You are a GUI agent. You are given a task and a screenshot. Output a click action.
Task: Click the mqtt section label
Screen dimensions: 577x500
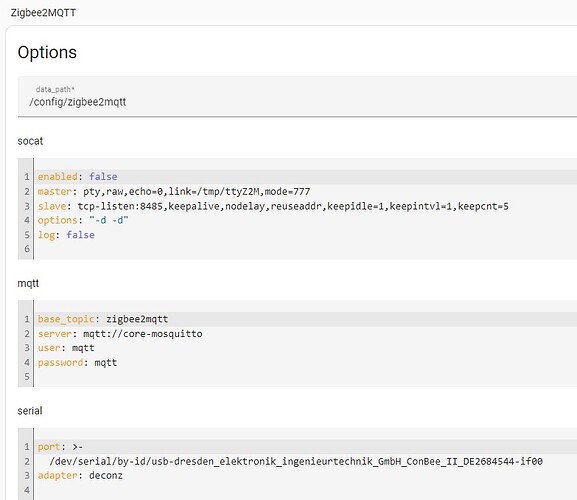pos(28,284)
